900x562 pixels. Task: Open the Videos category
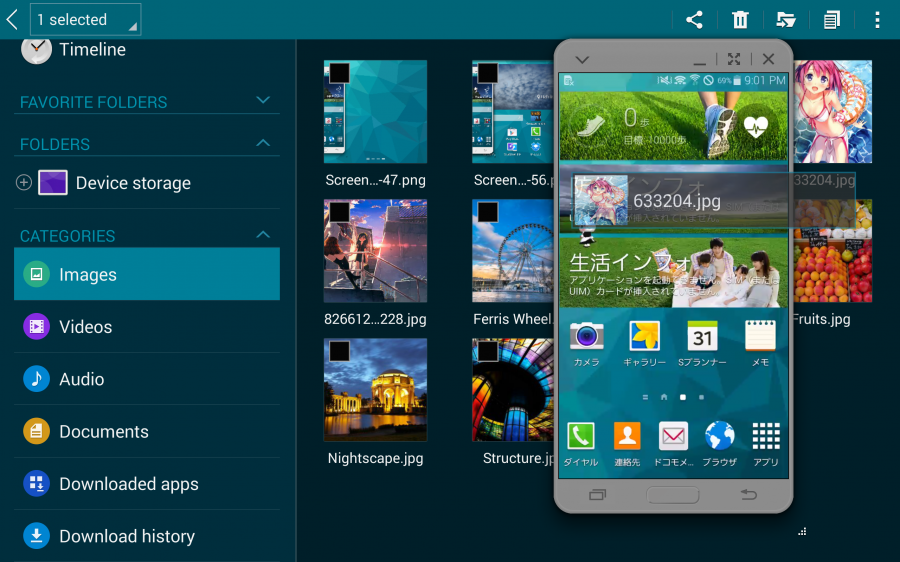click(85, 327)
